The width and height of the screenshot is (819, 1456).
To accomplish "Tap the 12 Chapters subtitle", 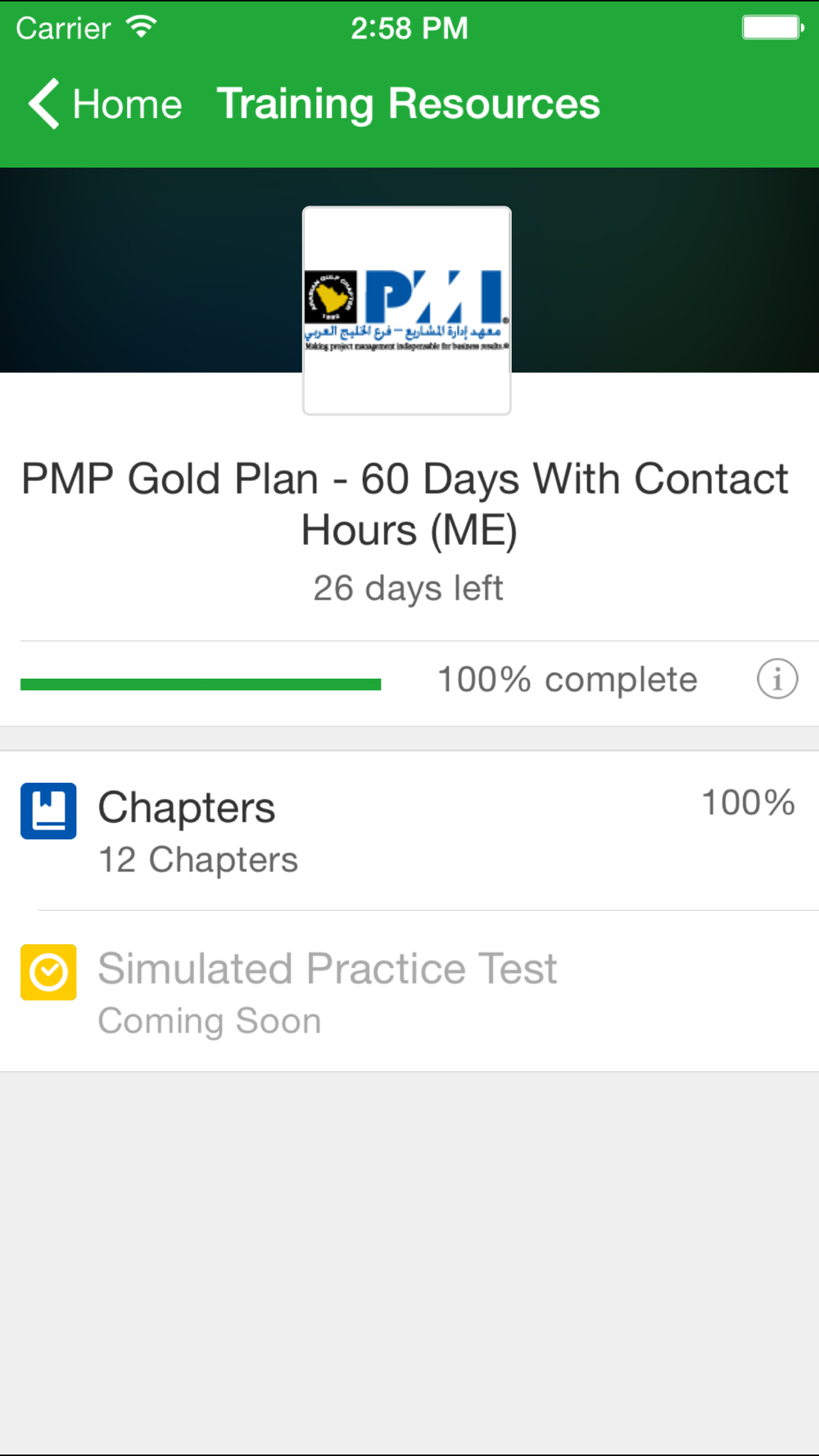I will pos(198,860).
